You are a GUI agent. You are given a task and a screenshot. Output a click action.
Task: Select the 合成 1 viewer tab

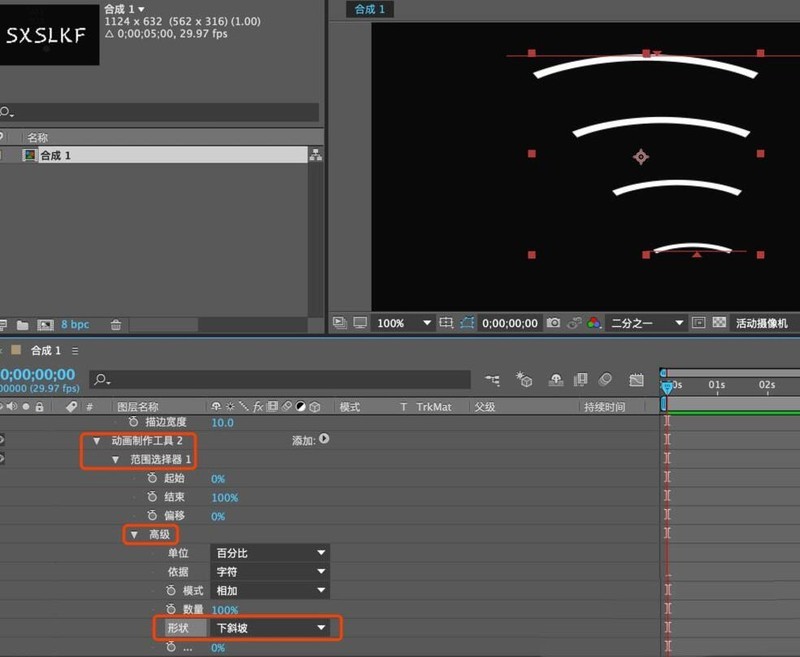369,9
